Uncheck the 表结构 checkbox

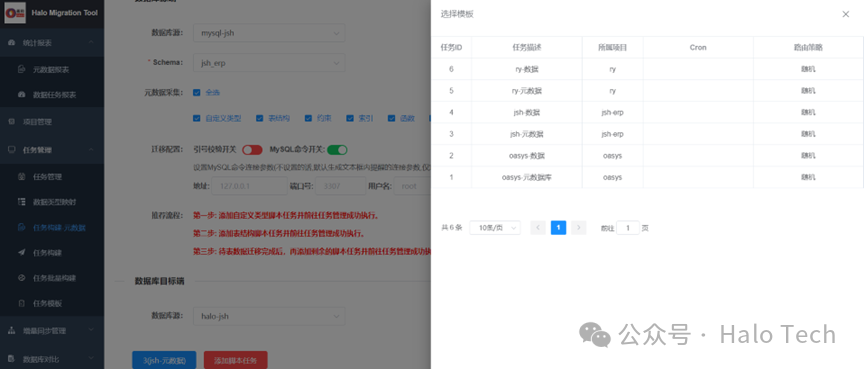pyautogui.click(x=260, y=118)
